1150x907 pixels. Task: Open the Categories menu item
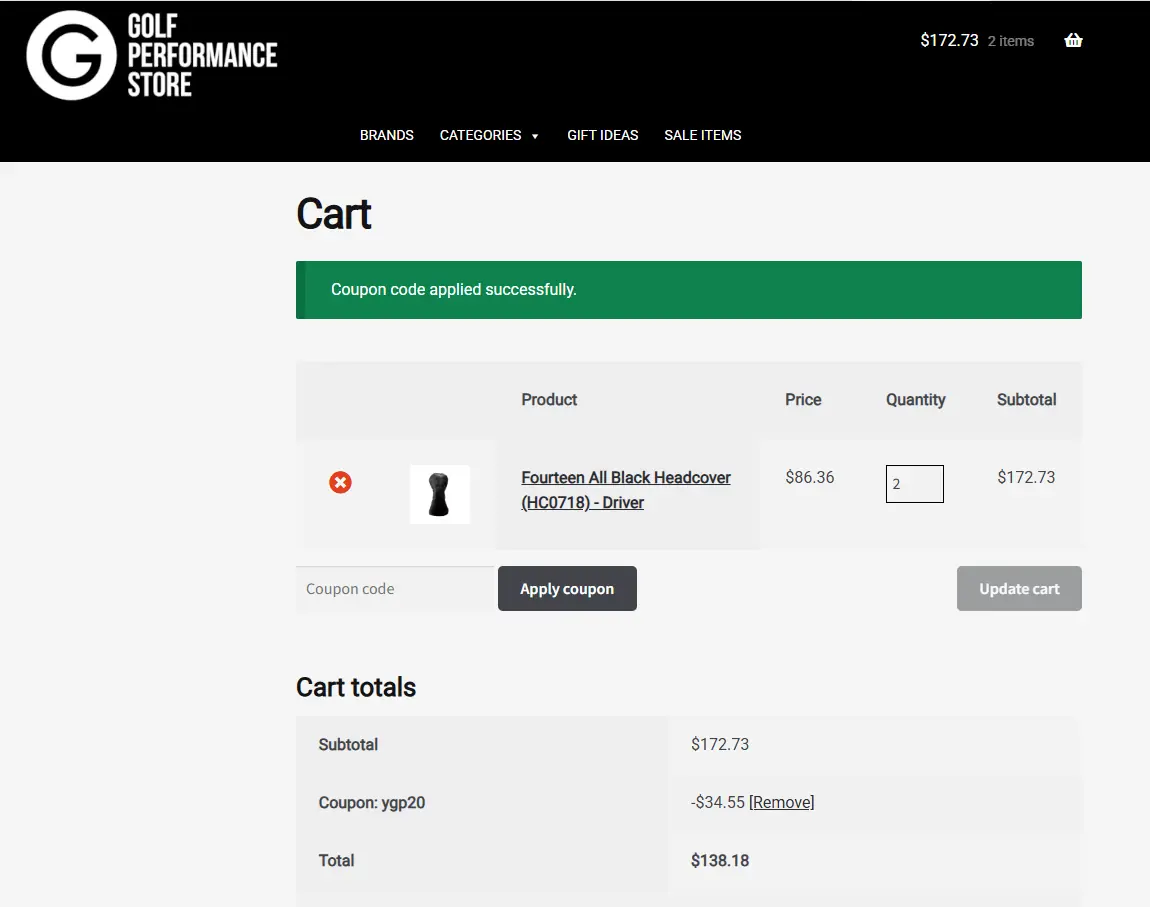[x=480, y=135]
